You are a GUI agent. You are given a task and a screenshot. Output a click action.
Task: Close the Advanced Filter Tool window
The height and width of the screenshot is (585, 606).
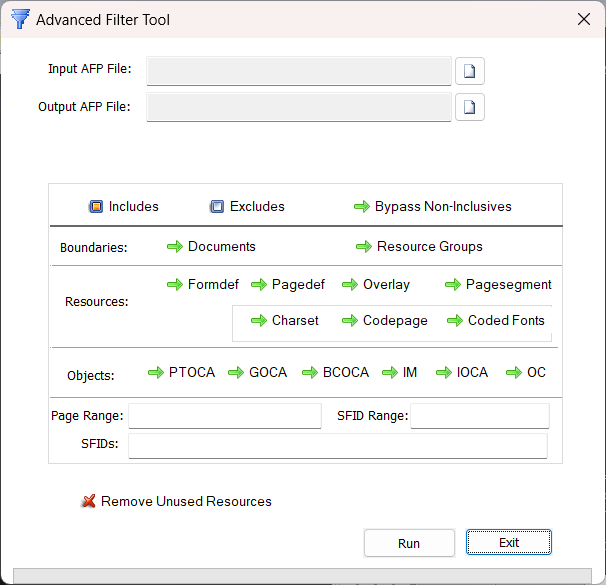click(x=584, y=19)
